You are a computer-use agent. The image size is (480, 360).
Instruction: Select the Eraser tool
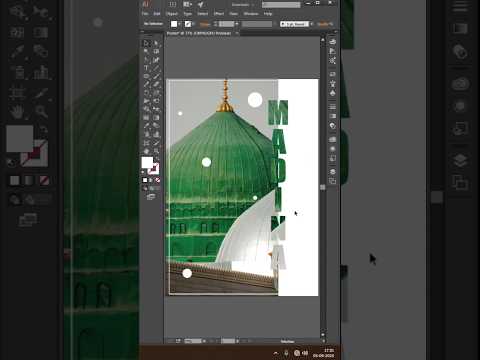[156, 85]
